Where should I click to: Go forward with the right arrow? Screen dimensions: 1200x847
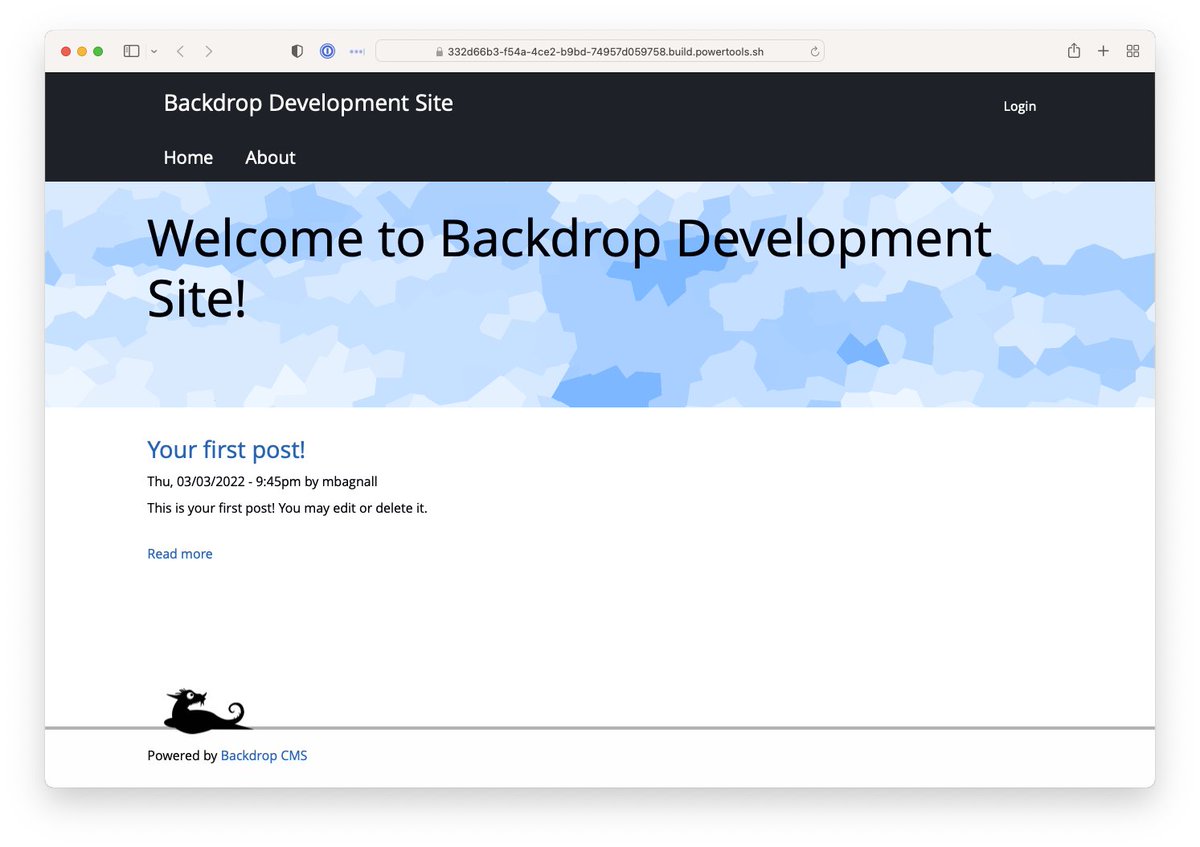(x=208, y=51)
